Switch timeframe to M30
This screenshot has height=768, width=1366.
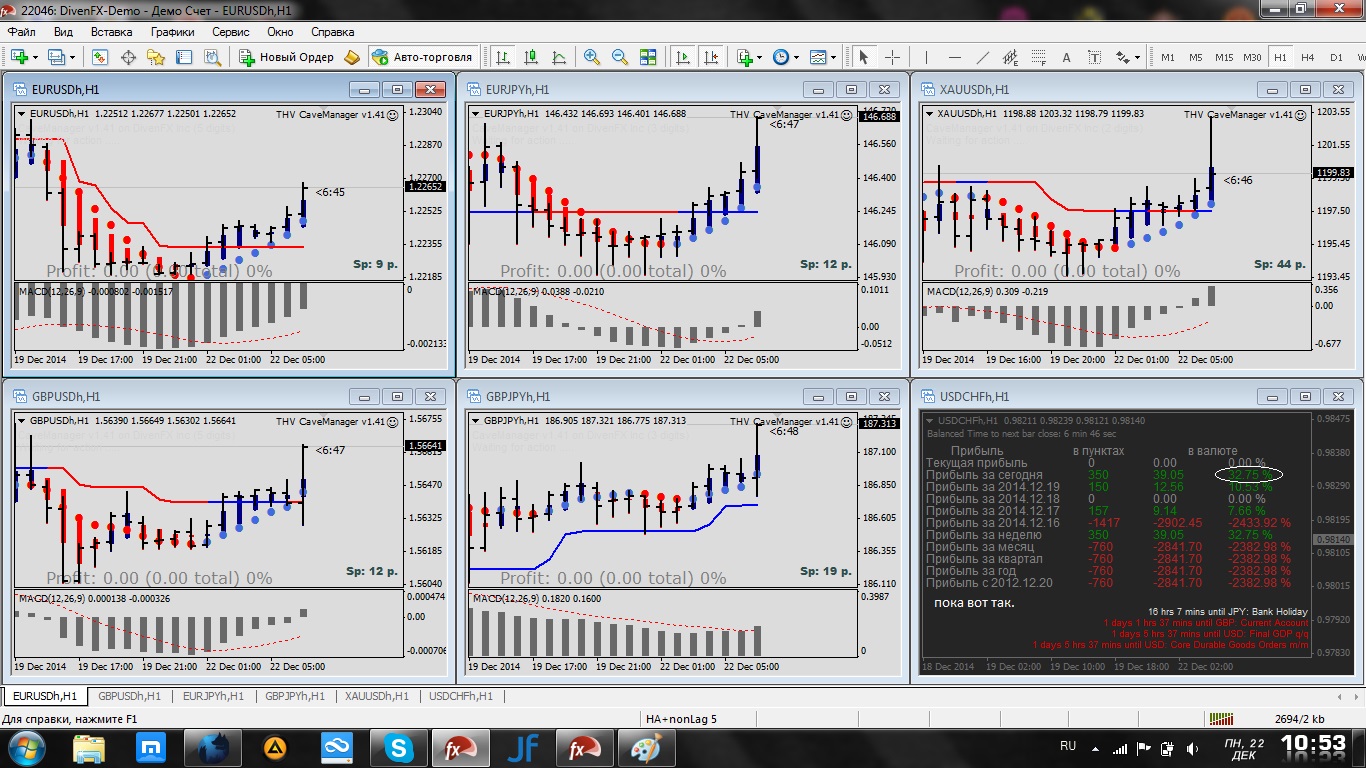(1252, 57)
